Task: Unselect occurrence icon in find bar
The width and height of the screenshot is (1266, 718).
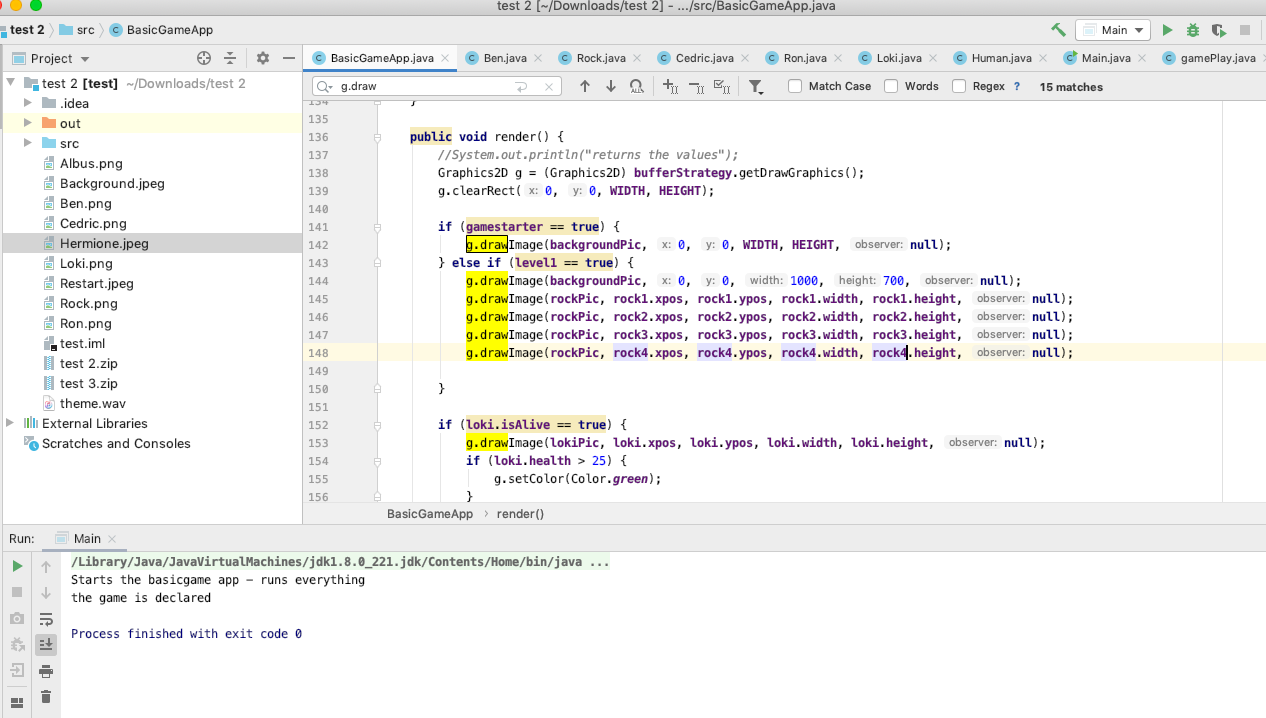Action: coord(697,87)
